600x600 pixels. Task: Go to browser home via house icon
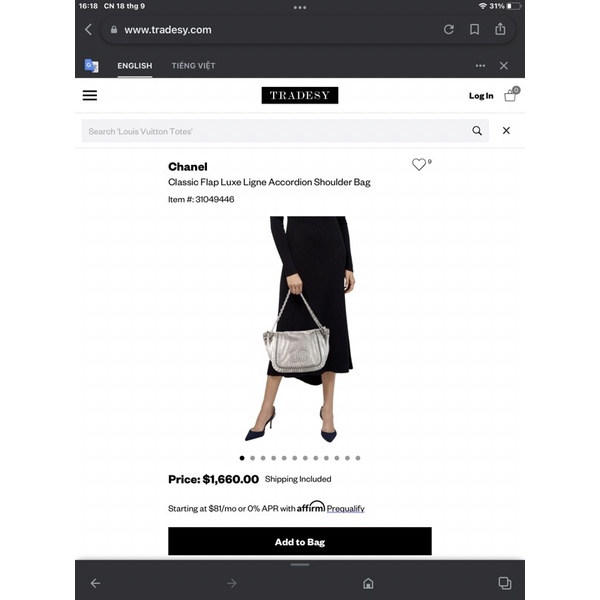tap(368, 583)
